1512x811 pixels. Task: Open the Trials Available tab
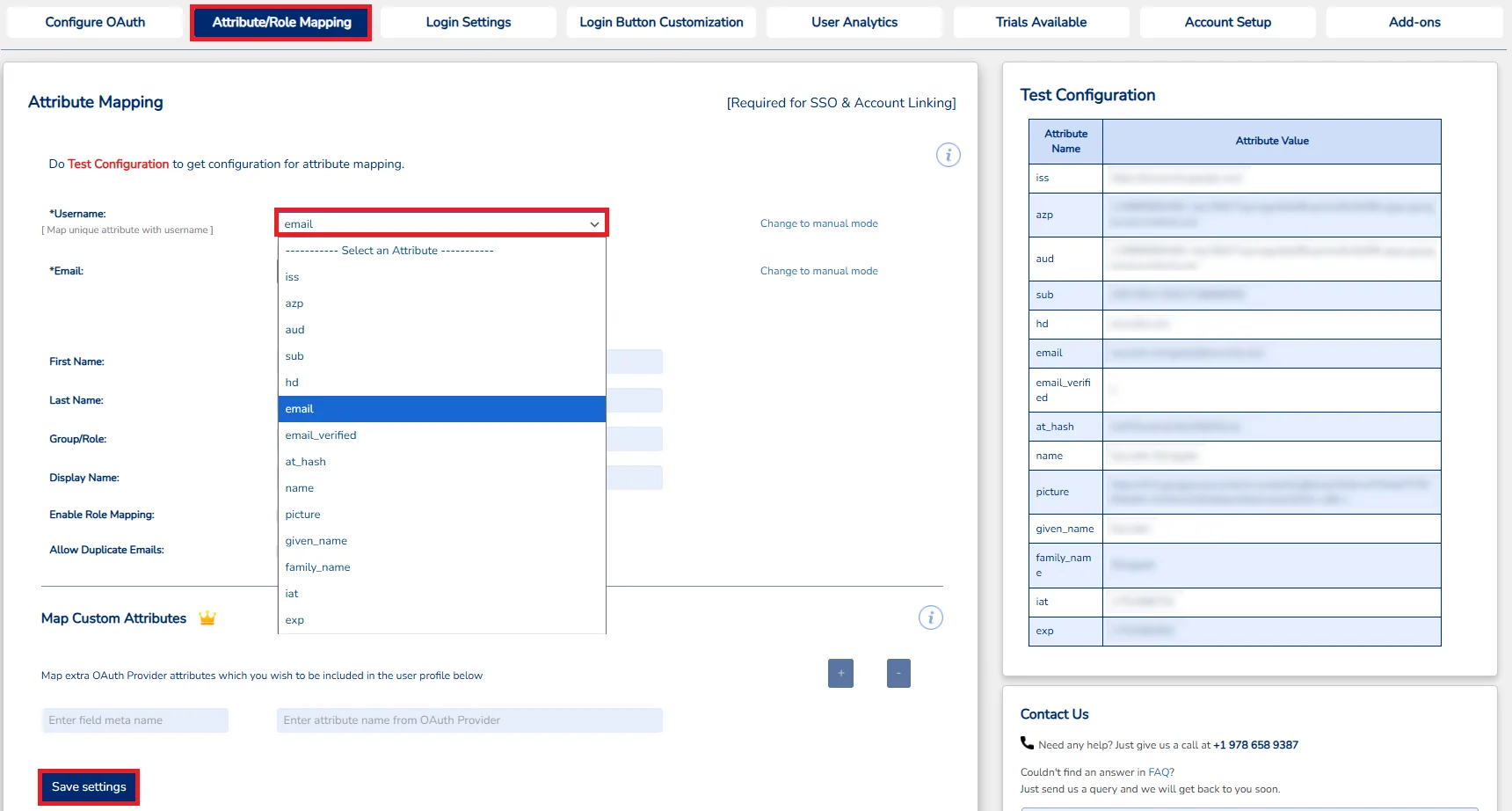click(1041, 22)
